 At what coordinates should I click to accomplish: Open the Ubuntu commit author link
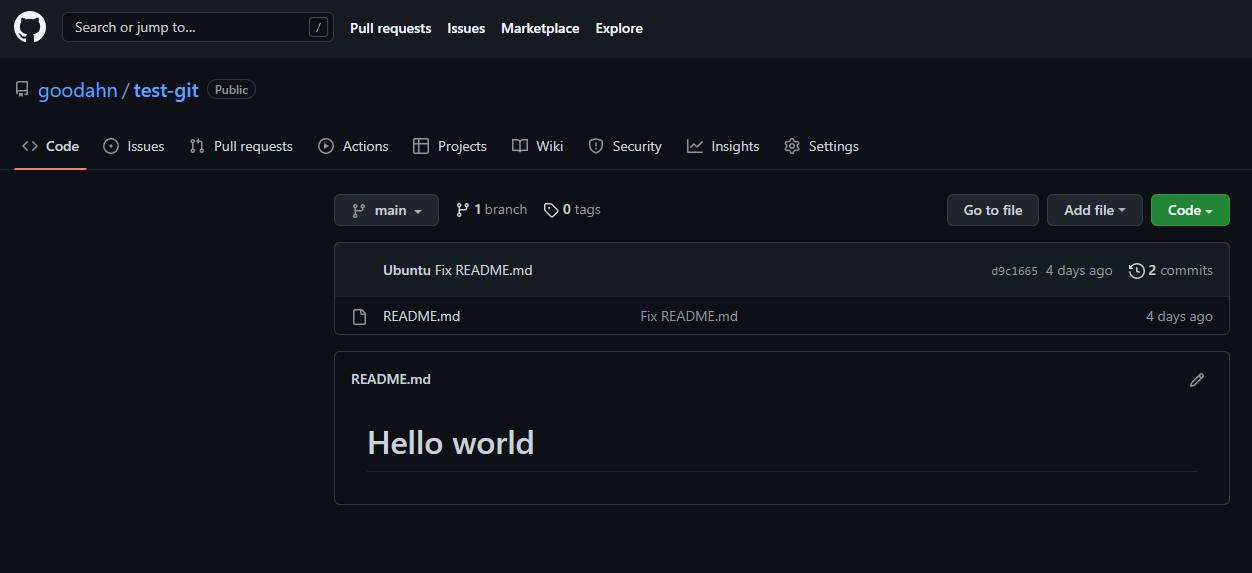click(x=407, y=270)
